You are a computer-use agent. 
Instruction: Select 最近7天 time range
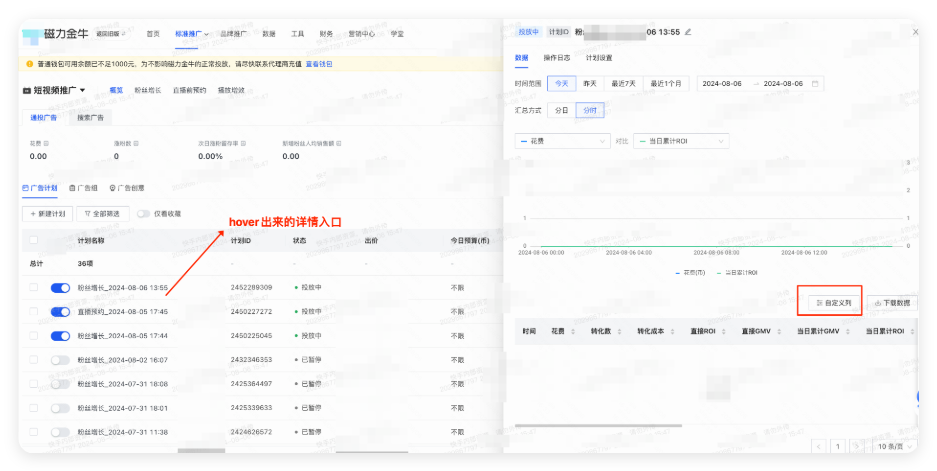pyautogui.click(x=623, y=84)
